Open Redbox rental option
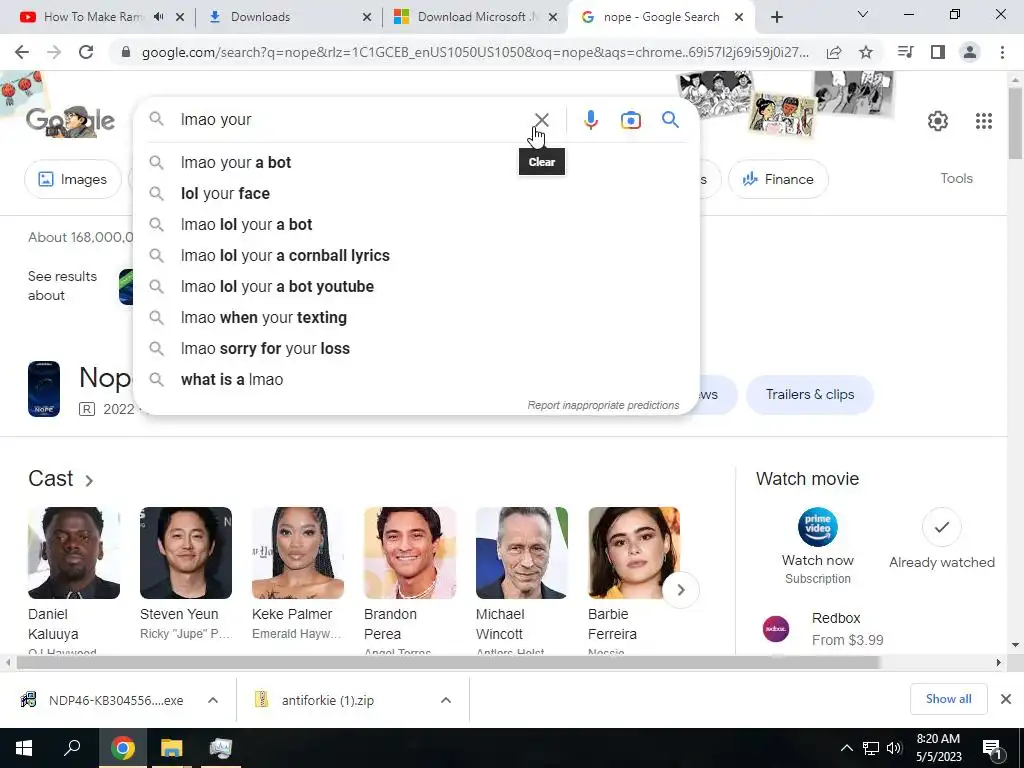The height and width of the screenshot is (768, 1024). pyautogui.click(x=823, y=629)
